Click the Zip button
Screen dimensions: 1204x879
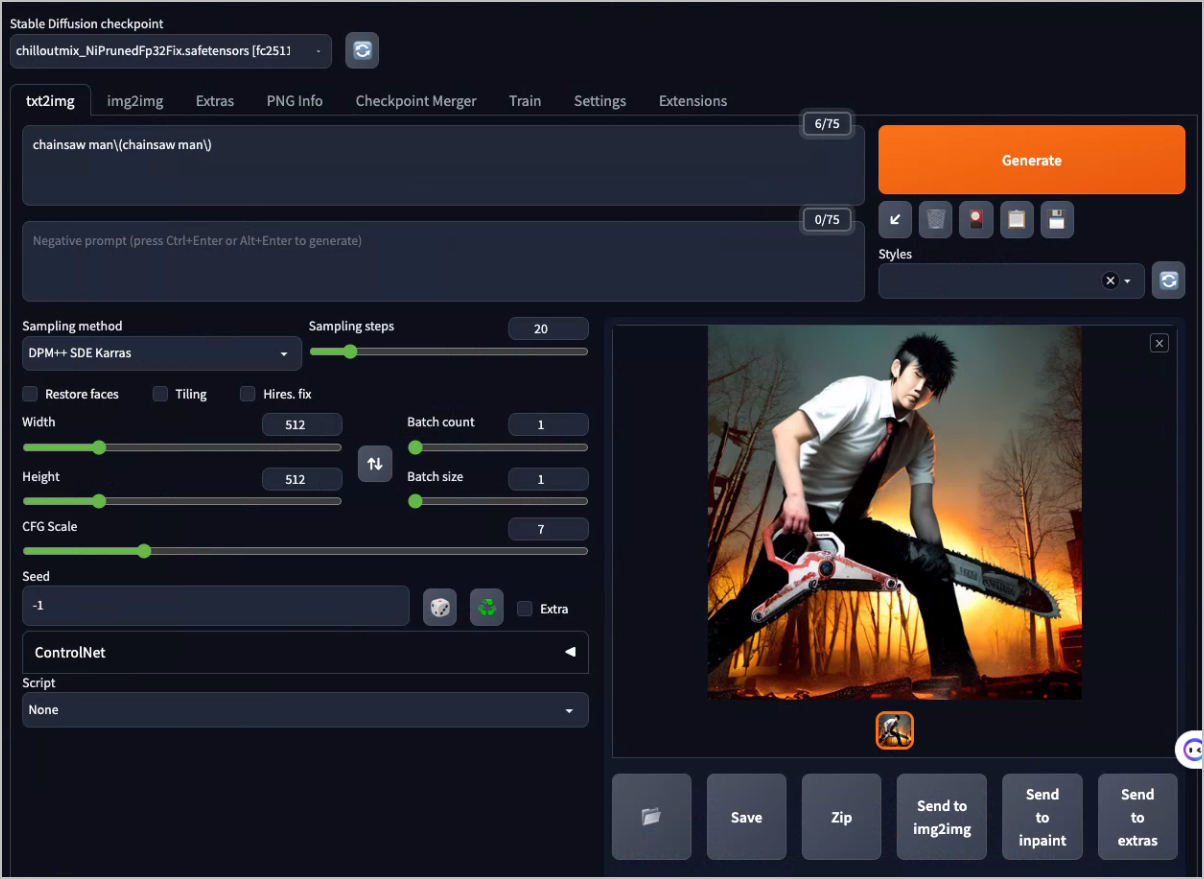pyautogui.click(x=842, y=817)
